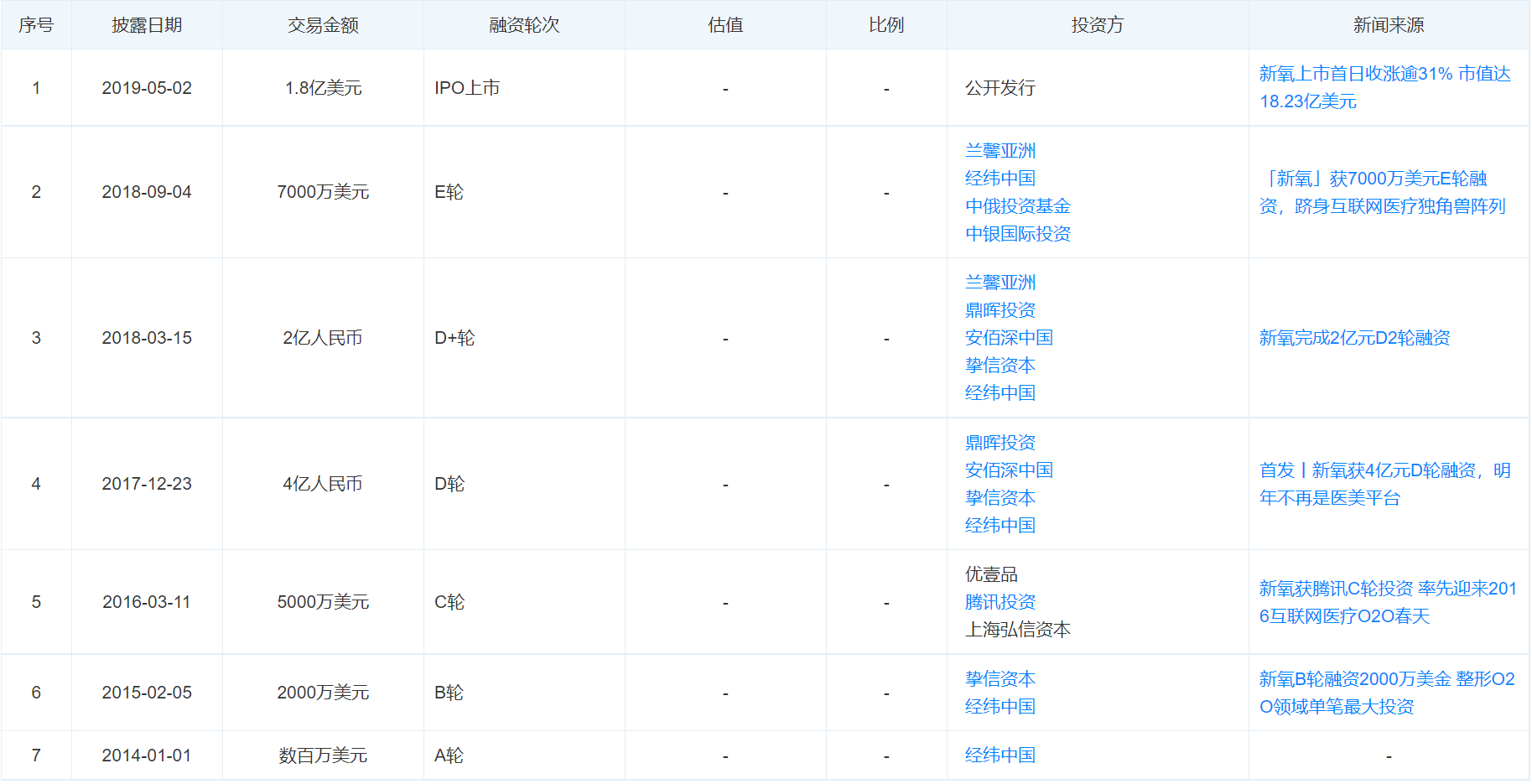1532x784 pixels.
Task: Click the 2亿人民币 amount cell
Action: (x=323, y=338)
